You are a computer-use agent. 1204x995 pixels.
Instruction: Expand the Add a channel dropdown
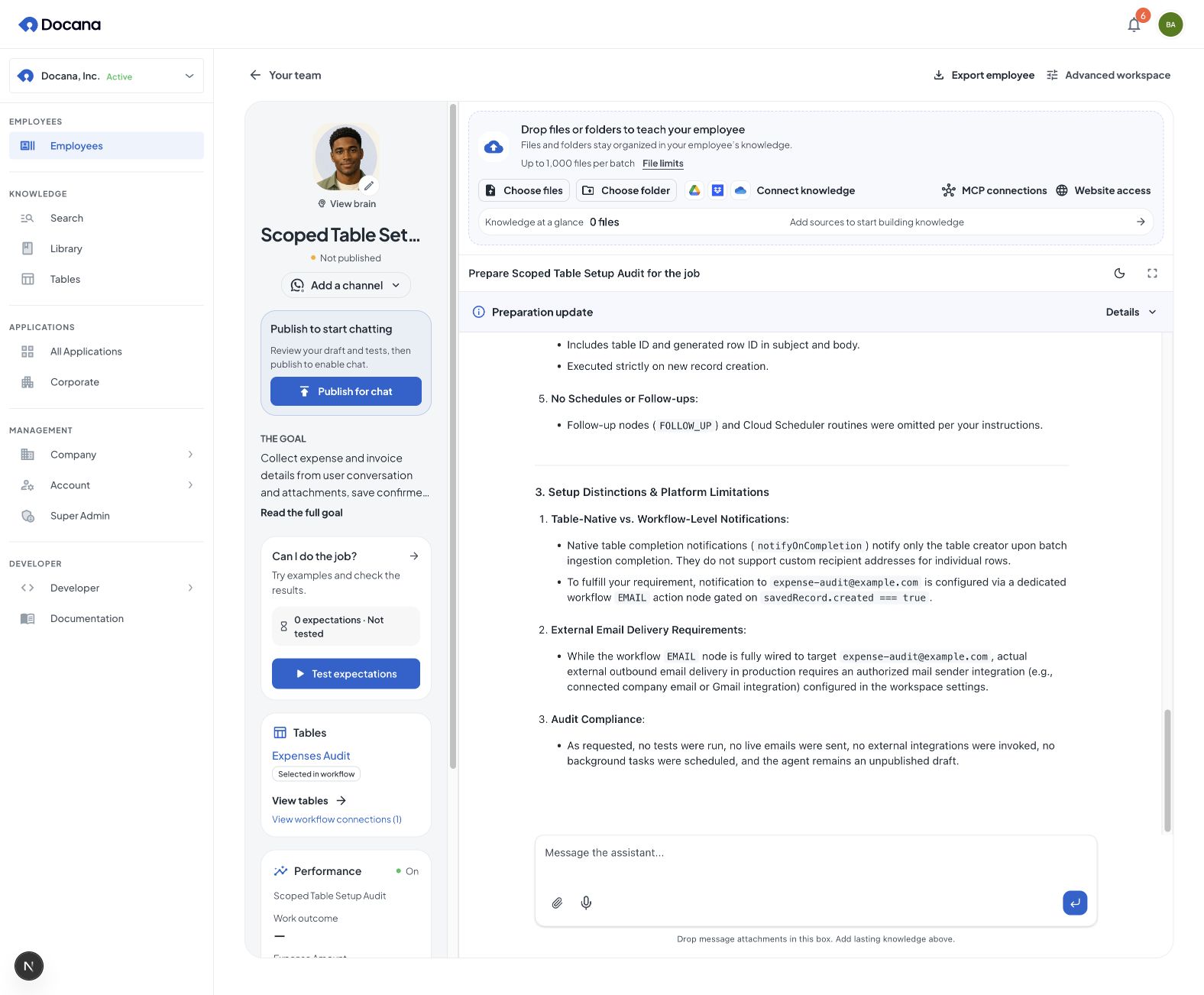tap(346, 285)
